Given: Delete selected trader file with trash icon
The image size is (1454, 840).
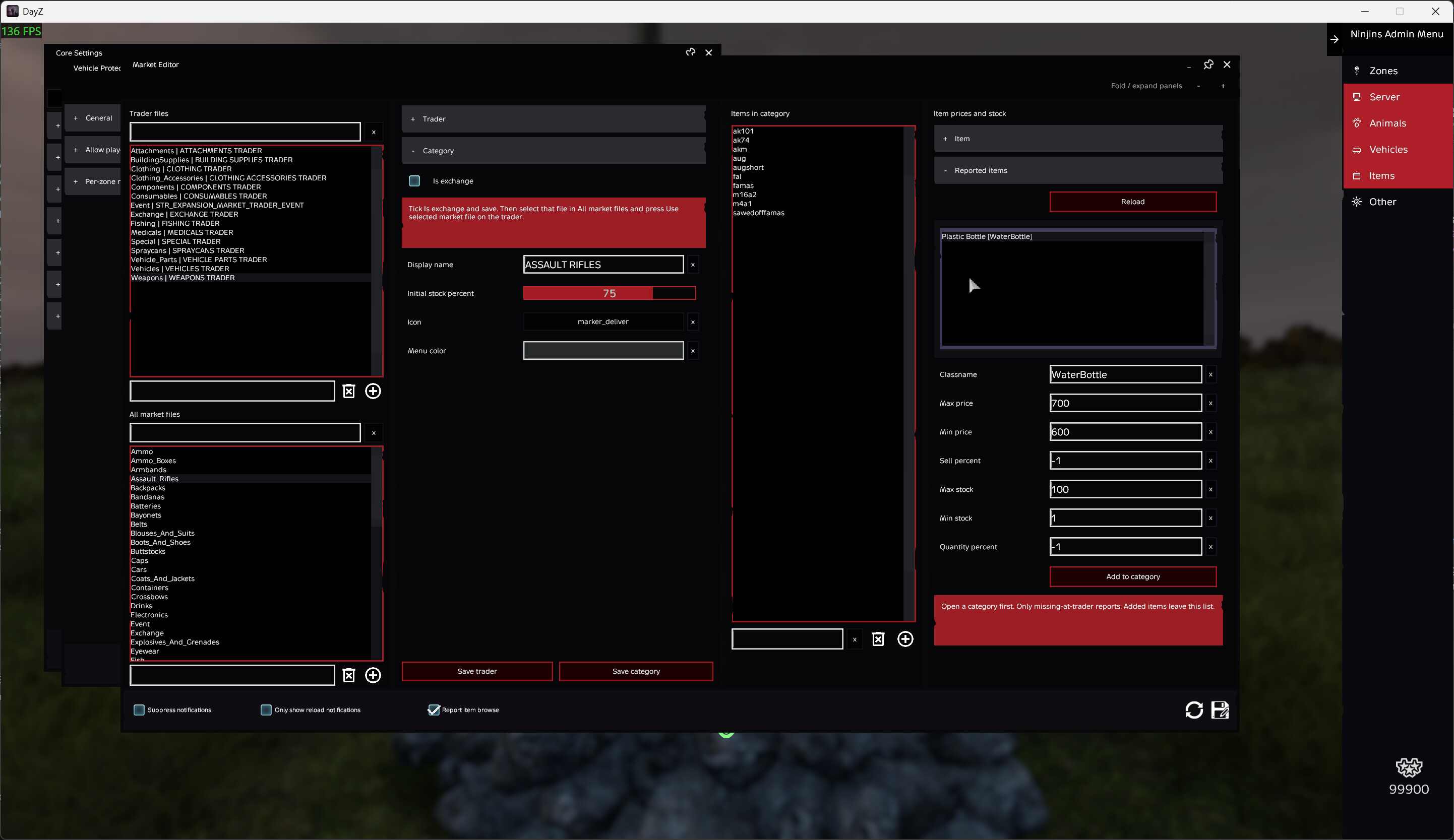Looking at the screenshot, I should point(348,392).
